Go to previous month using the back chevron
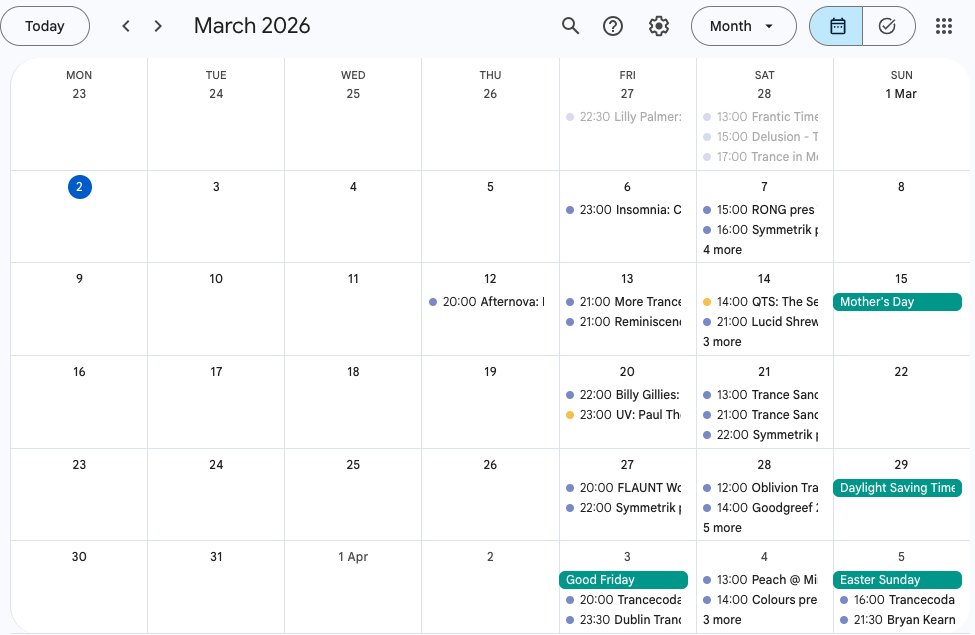 [x=126, y=26]
